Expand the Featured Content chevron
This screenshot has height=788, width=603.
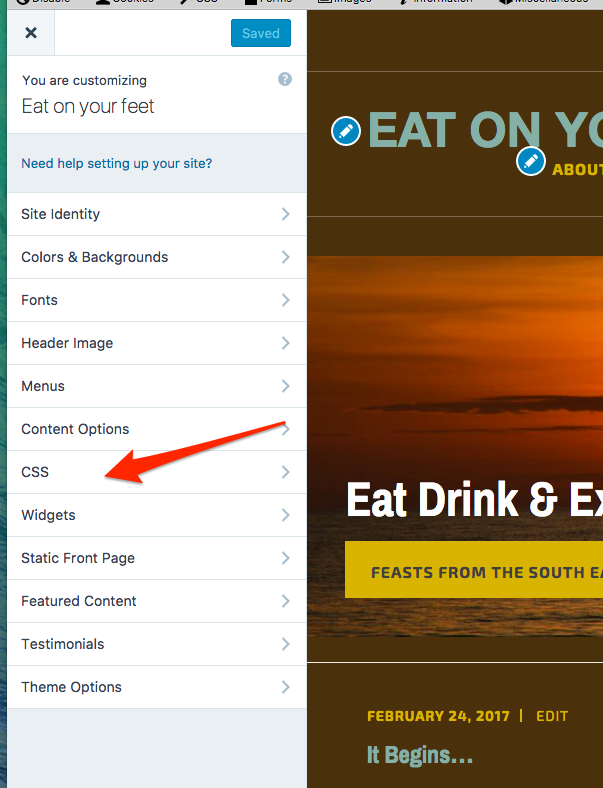[285, 601]
